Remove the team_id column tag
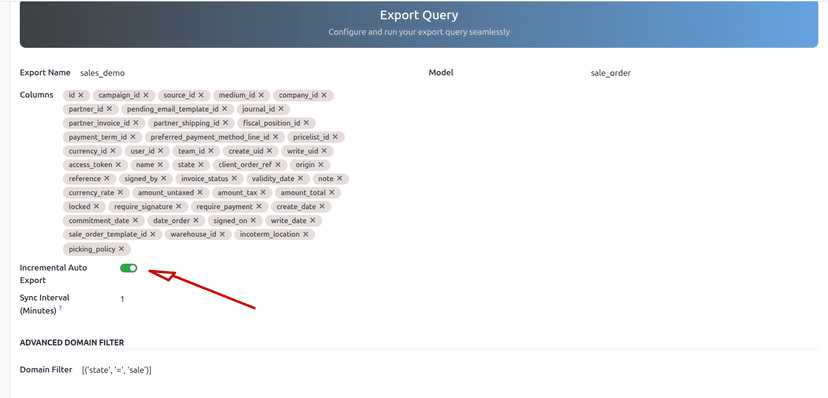The image size is (828, 398). coord(211,150)
